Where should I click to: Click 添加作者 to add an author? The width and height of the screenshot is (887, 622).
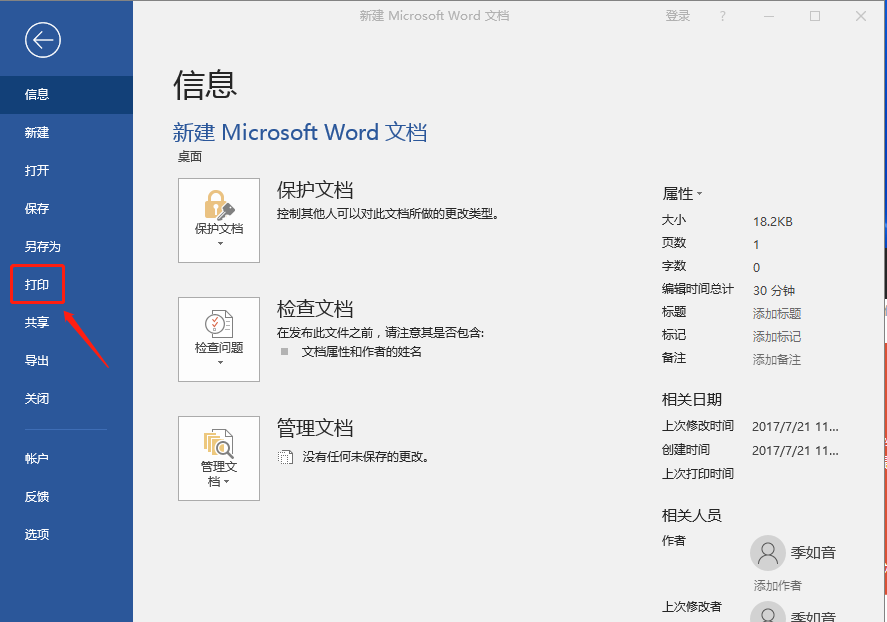(777, 585)
